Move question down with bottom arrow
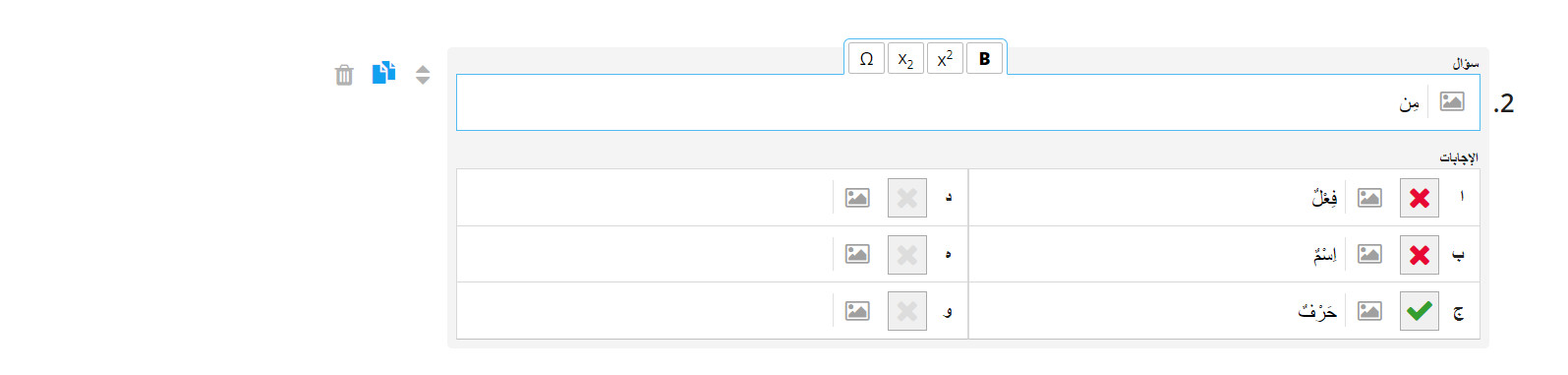Image resolution: width=1568 pixels, height=375 pixels. (x=423, y=81)
